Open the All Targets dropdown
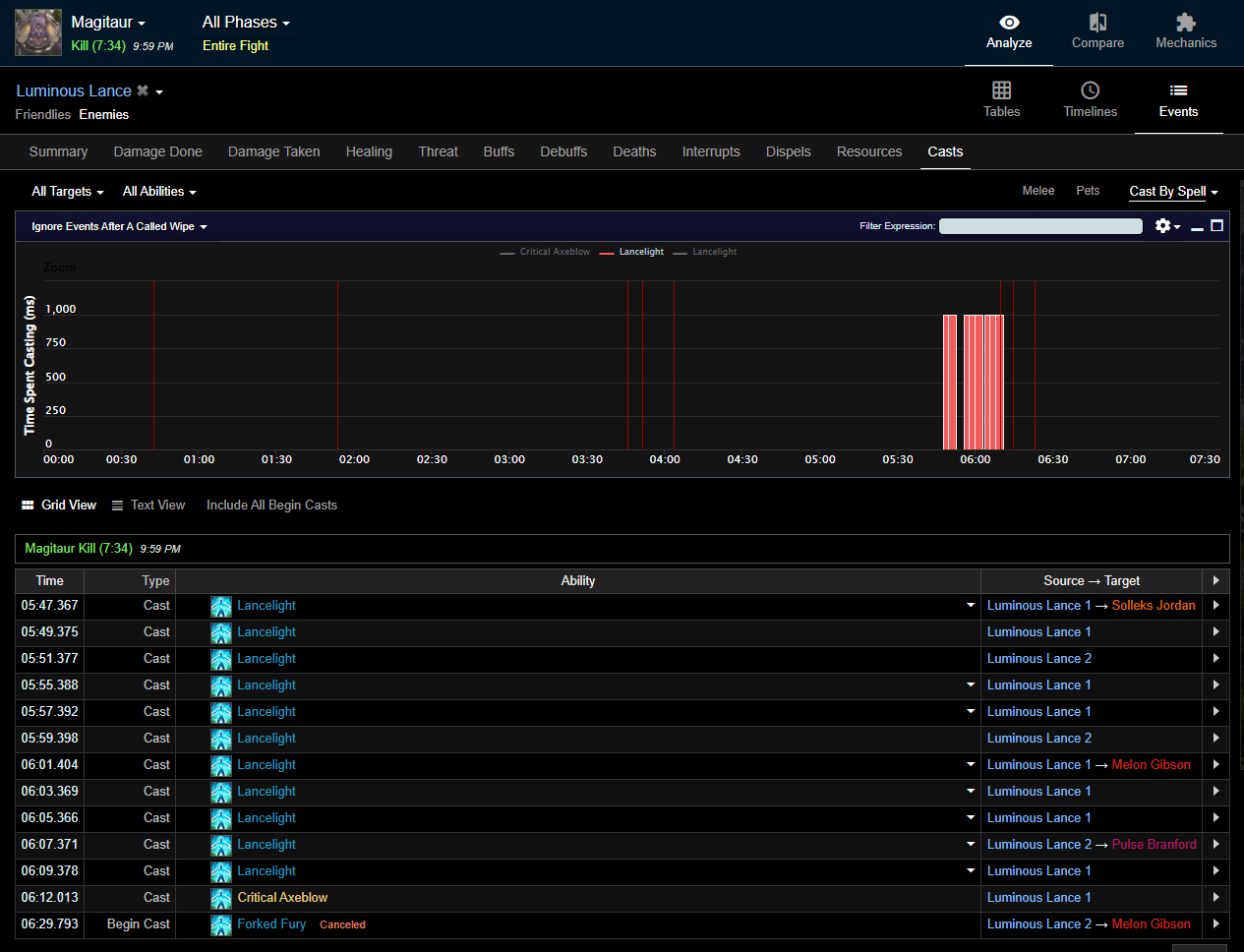This screenshot has width=1244, height=952. (68, 192)
